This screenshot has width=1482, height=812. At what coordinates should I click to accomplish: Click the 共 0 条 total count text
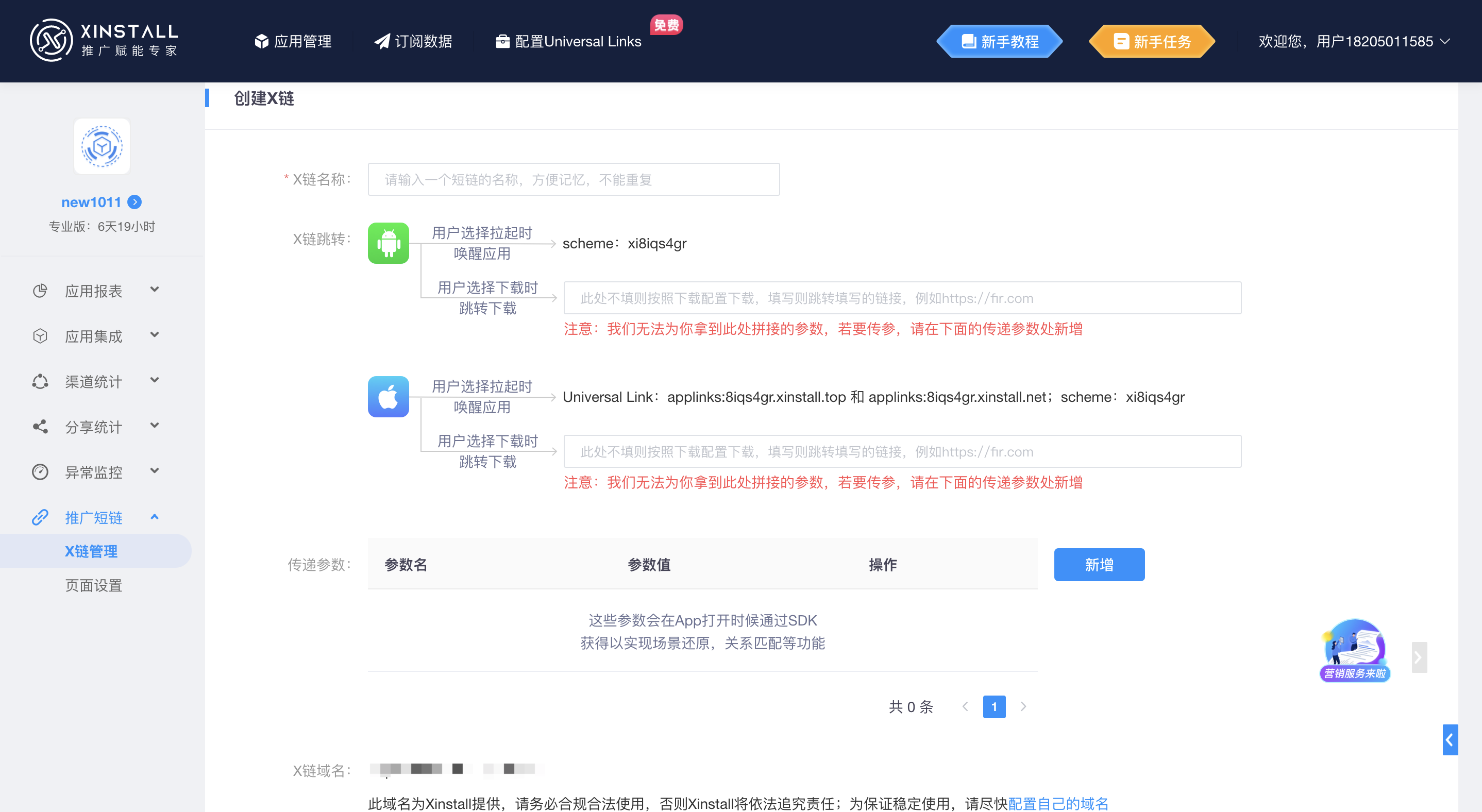pos(911,707)
